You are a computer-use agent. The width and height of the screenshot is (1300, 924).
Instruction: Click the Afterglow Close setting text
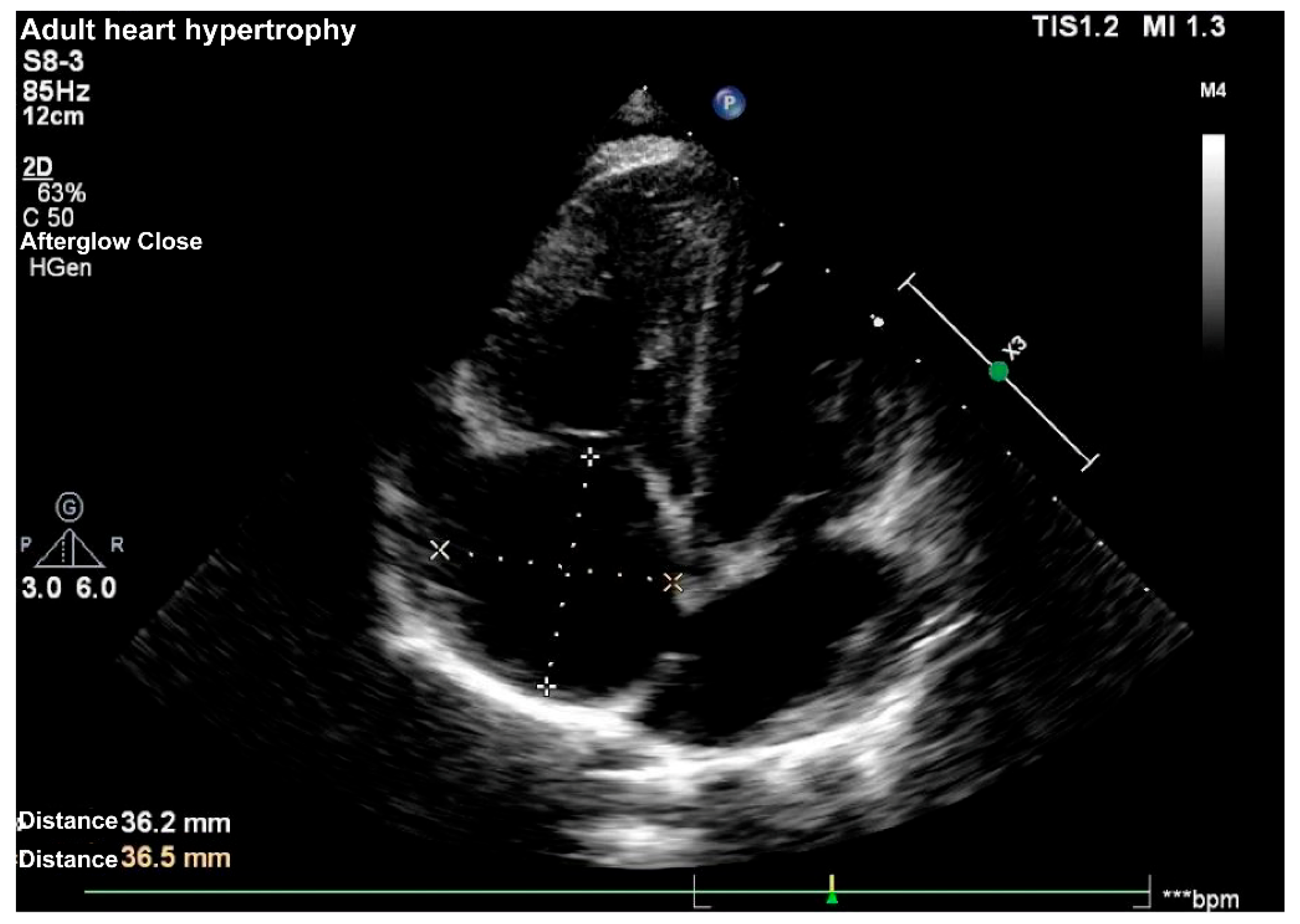pos(111,242)
